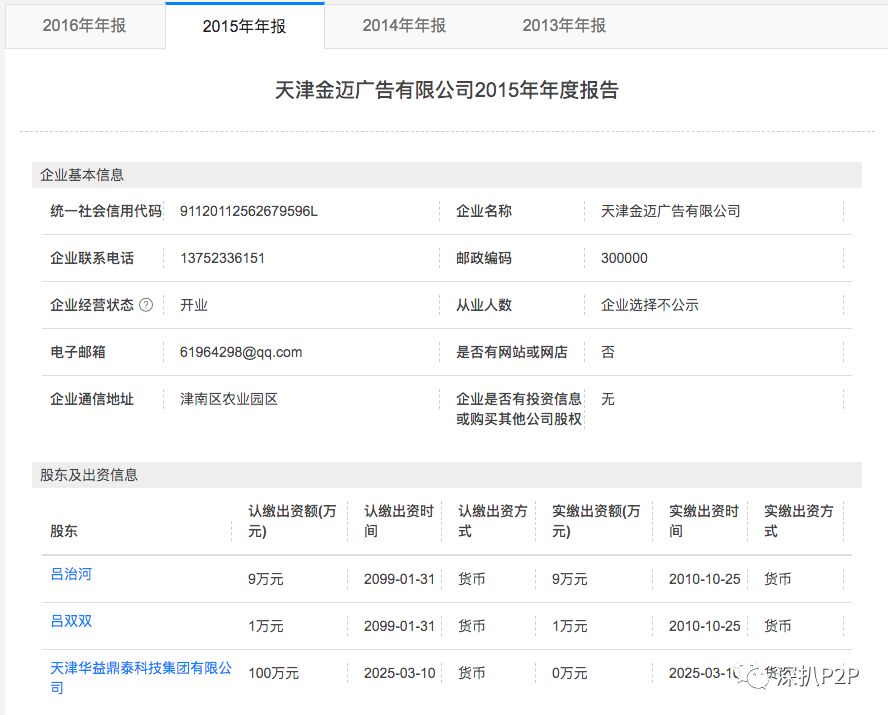Open shareholder link 吕双双
The height and width of the screenshot is (715, 888).
point(71,621)
